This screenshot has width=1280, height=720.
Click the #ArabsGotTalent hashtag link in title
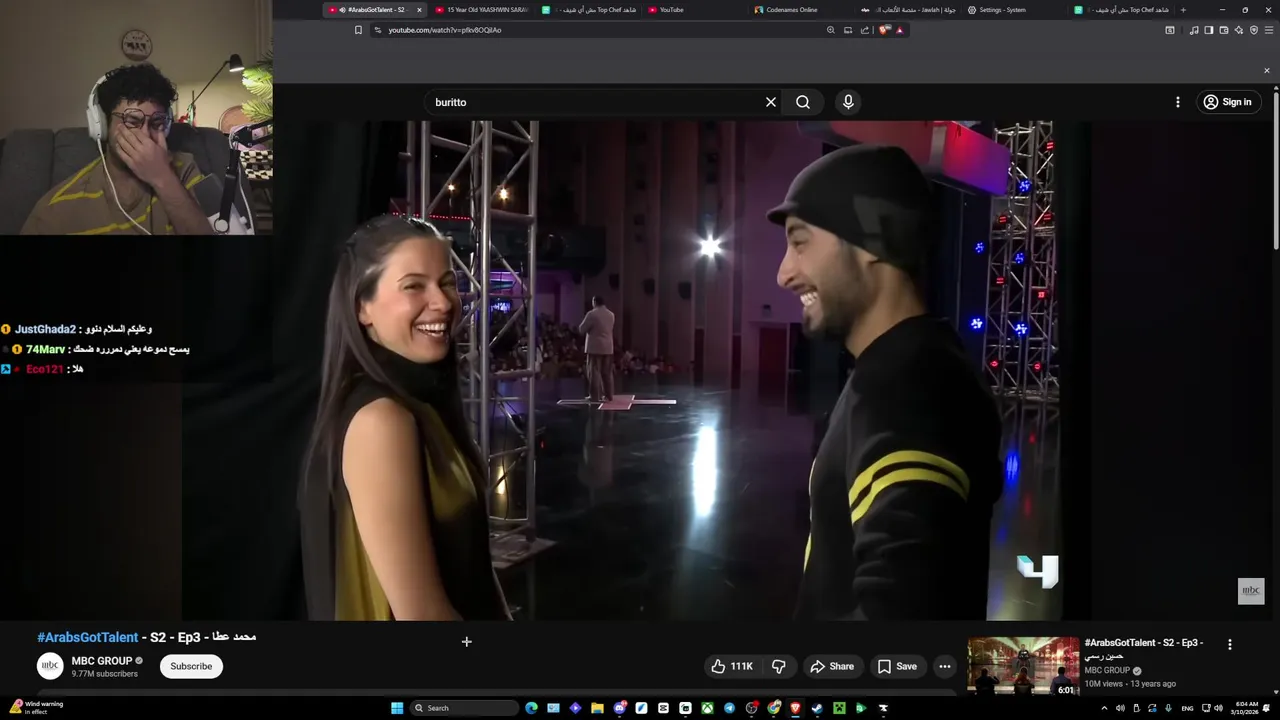click(88, 637)
